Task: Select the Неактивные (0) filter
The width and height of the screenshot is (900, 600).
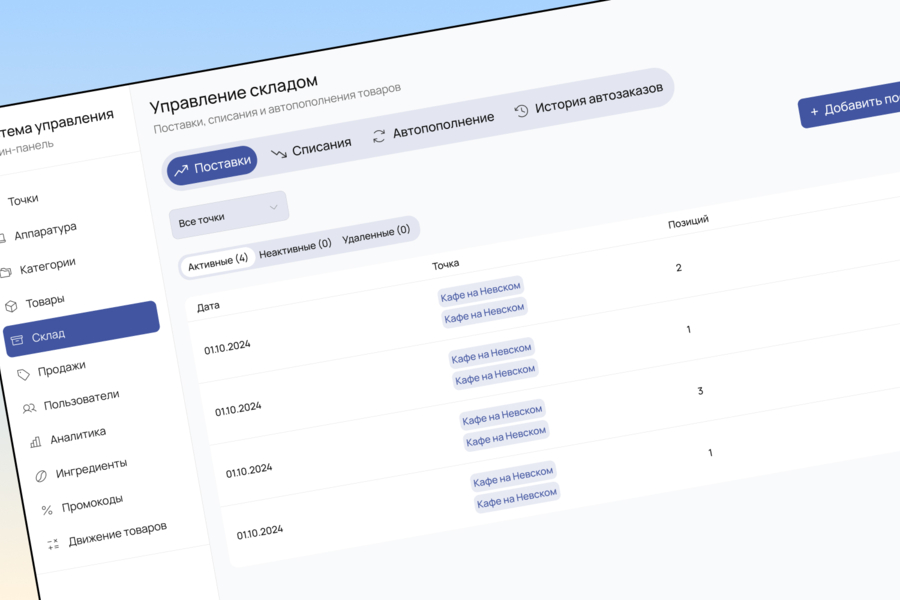Action: 295,249
